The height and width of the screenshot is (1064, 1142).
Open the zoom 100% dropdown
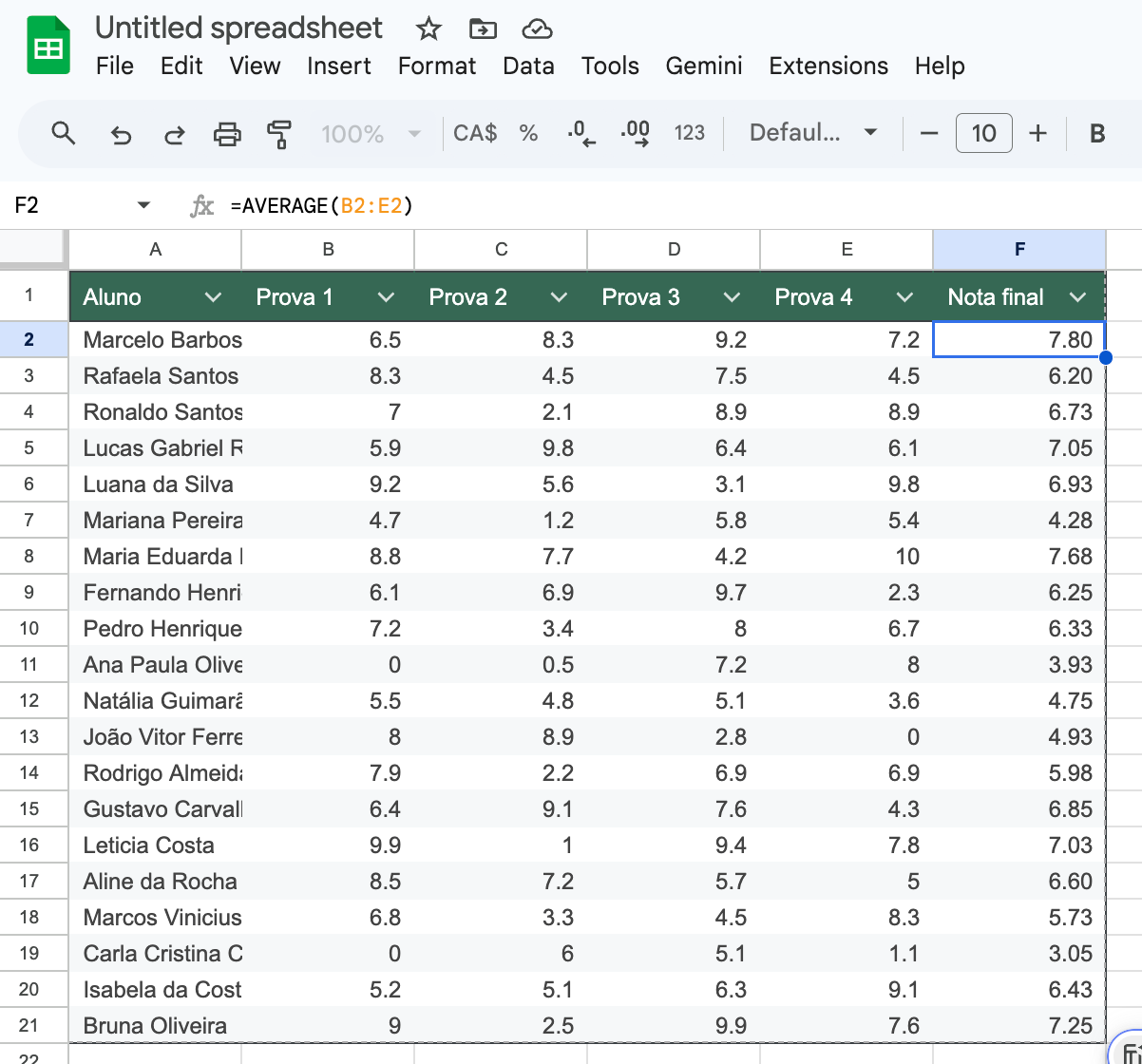(371, 134)
